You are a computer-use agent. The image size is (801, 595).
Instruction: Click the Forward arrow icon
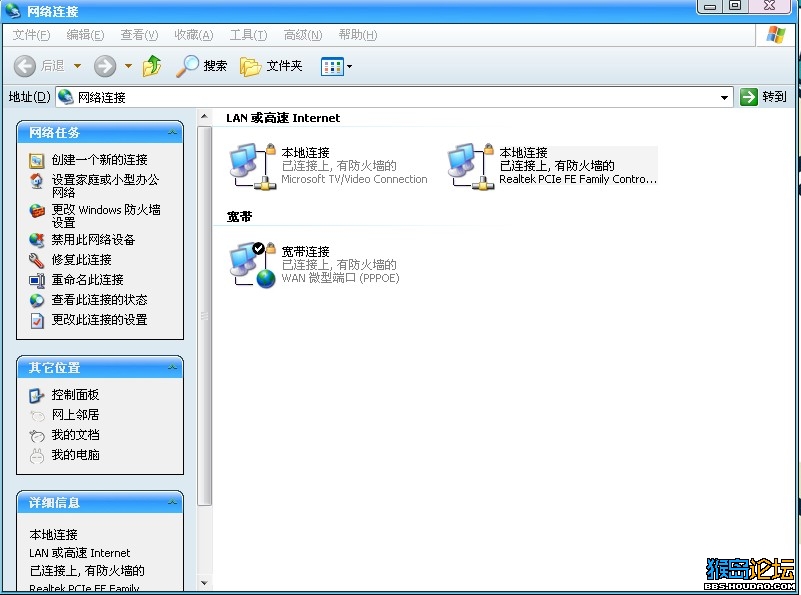105,66
